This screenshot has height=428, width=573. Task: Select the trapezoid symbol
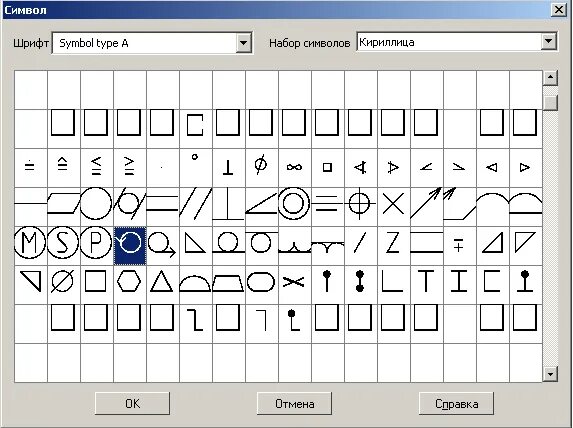(x=228, y=284)
